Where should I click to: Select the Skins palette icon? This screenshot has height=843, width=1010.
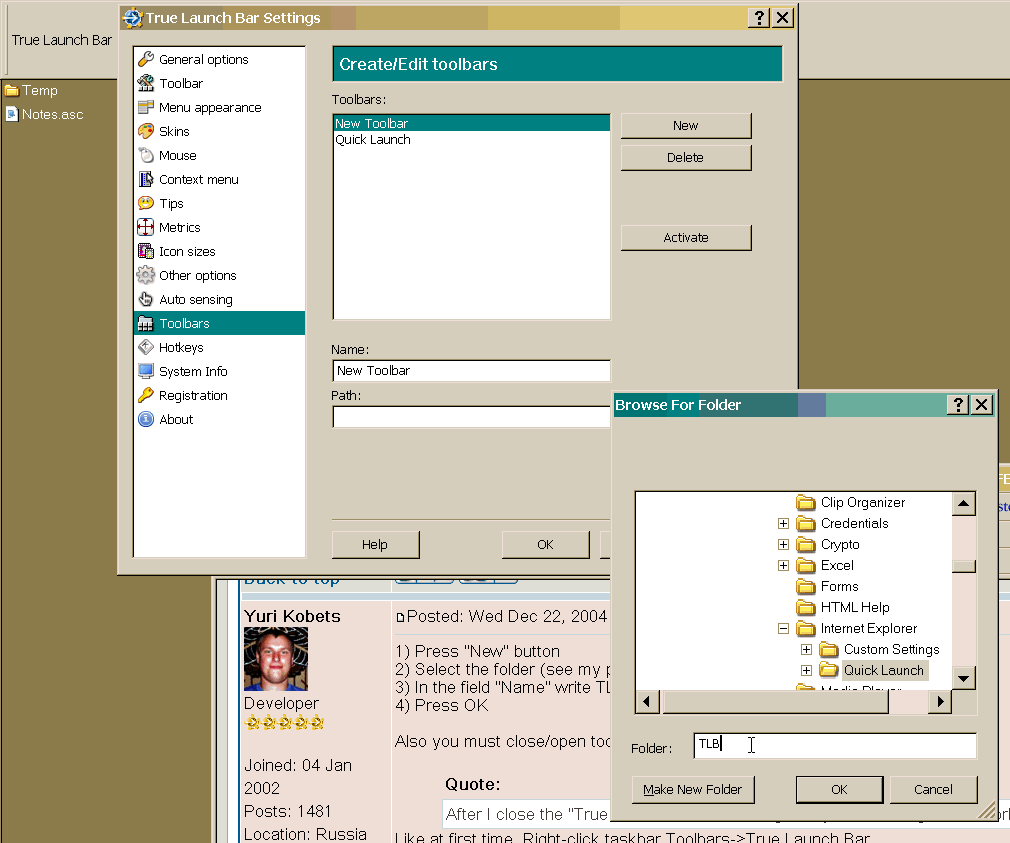pyautogui.click(x=146, y=131)
